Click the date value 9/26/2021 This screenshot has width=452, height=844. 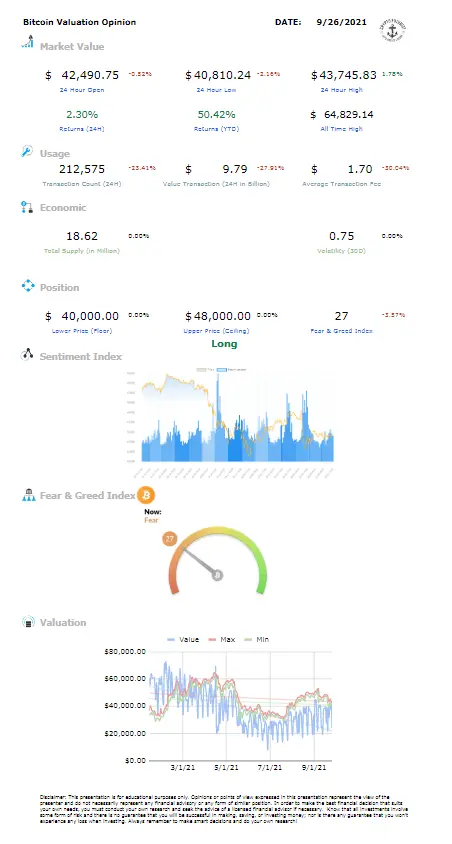point(342,22)
